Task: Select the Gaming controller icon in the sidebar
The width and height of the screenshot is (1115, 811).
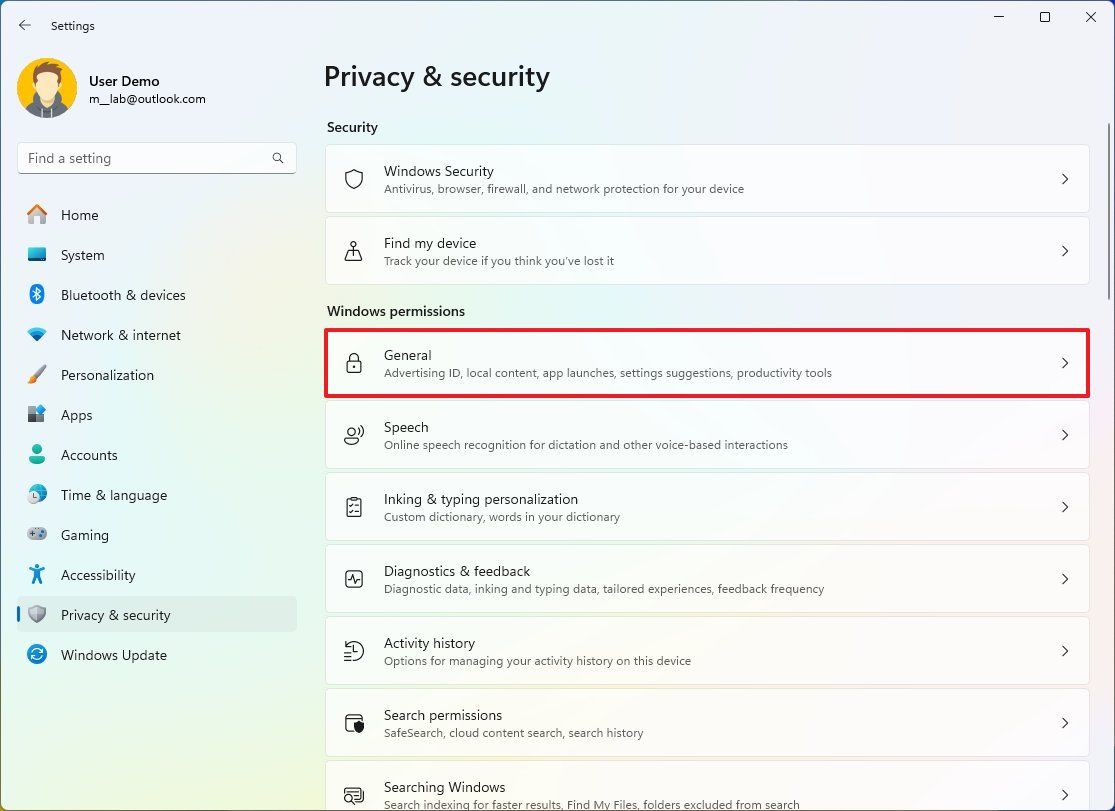Action: (x=37, y=535)
